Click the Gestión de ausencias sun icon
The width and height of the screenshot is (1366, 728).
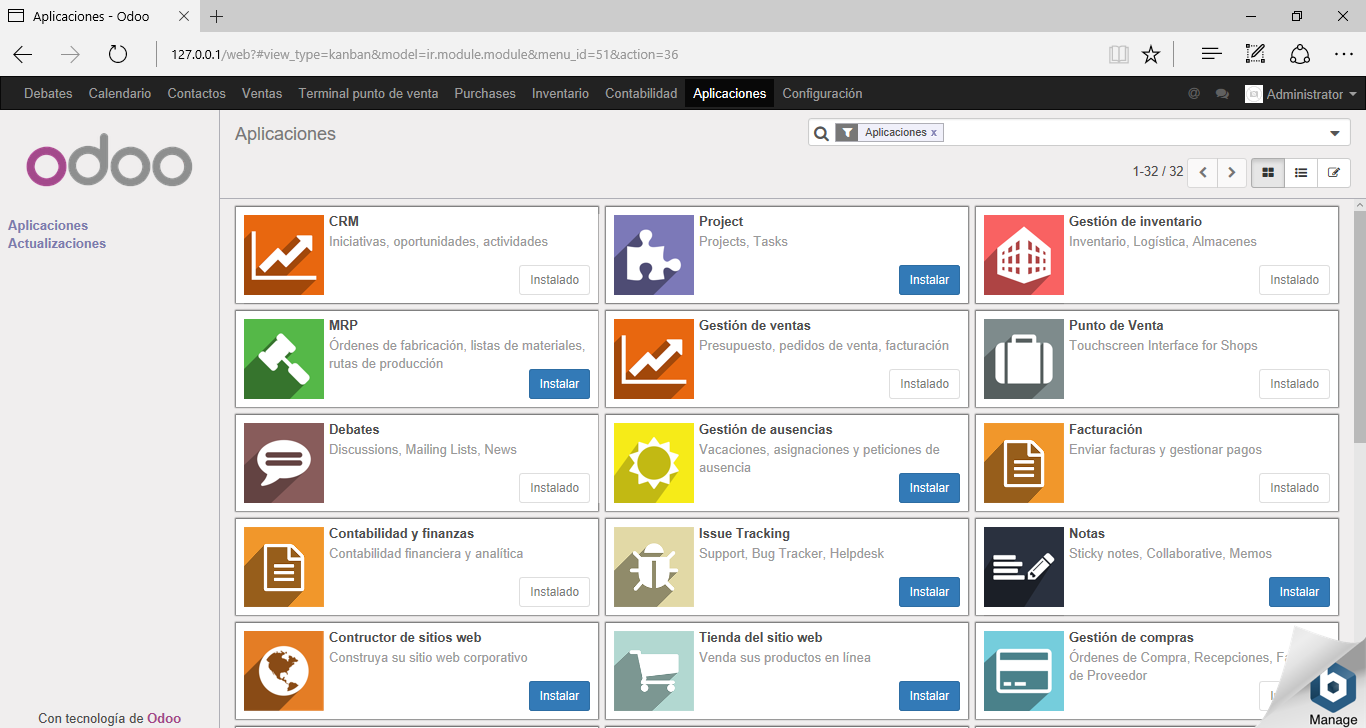[x=654, y=463]
